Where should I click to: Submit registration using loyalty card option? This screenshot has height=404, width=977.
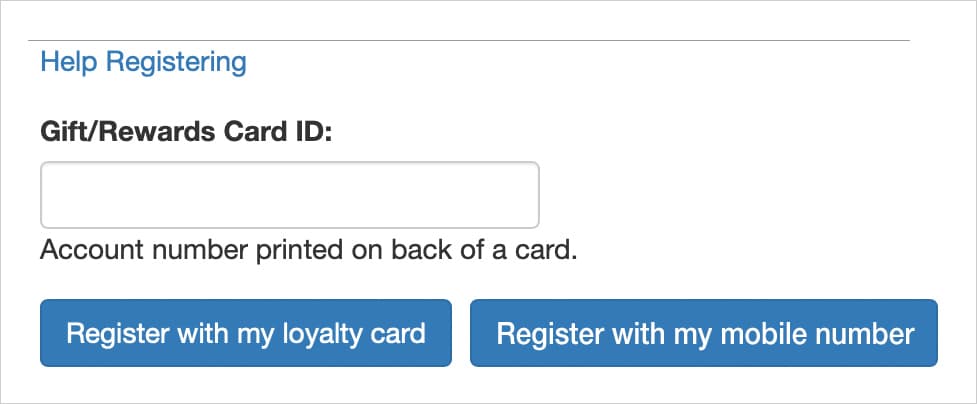(245, 333)
